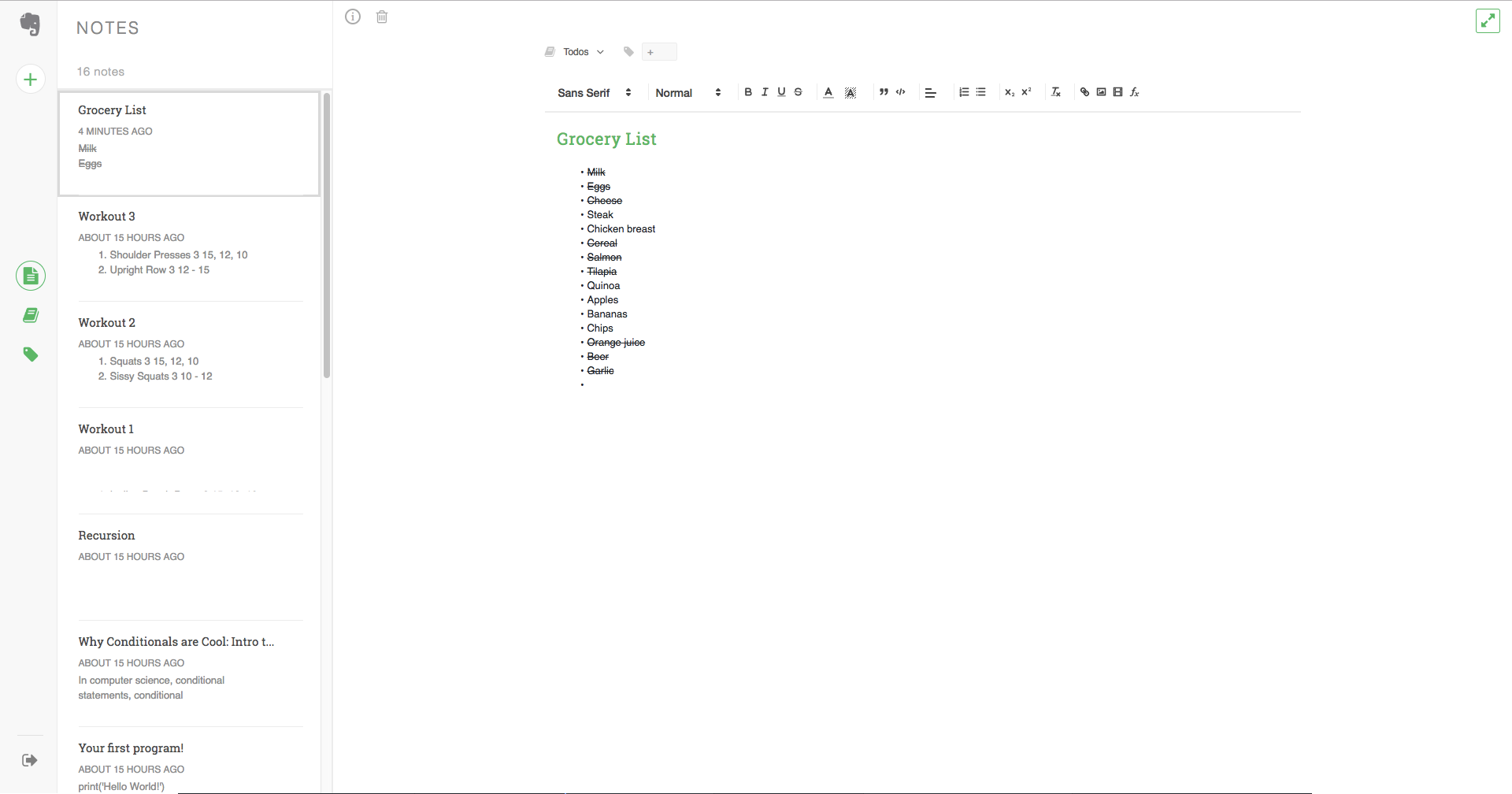Open the Recursion note

[191, 568]
